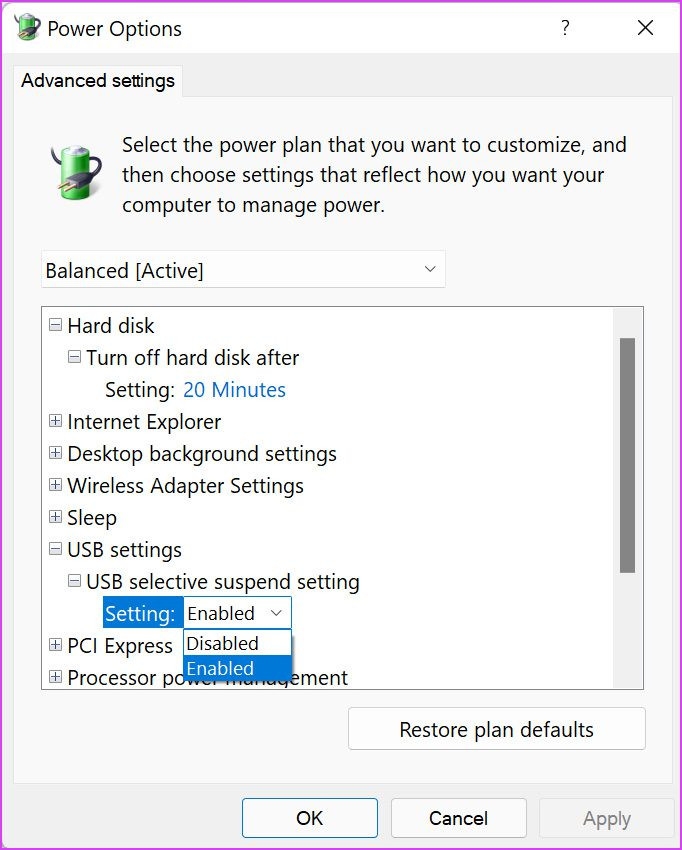Expand Wireless Adapter Settings

[x=55, y=485]
